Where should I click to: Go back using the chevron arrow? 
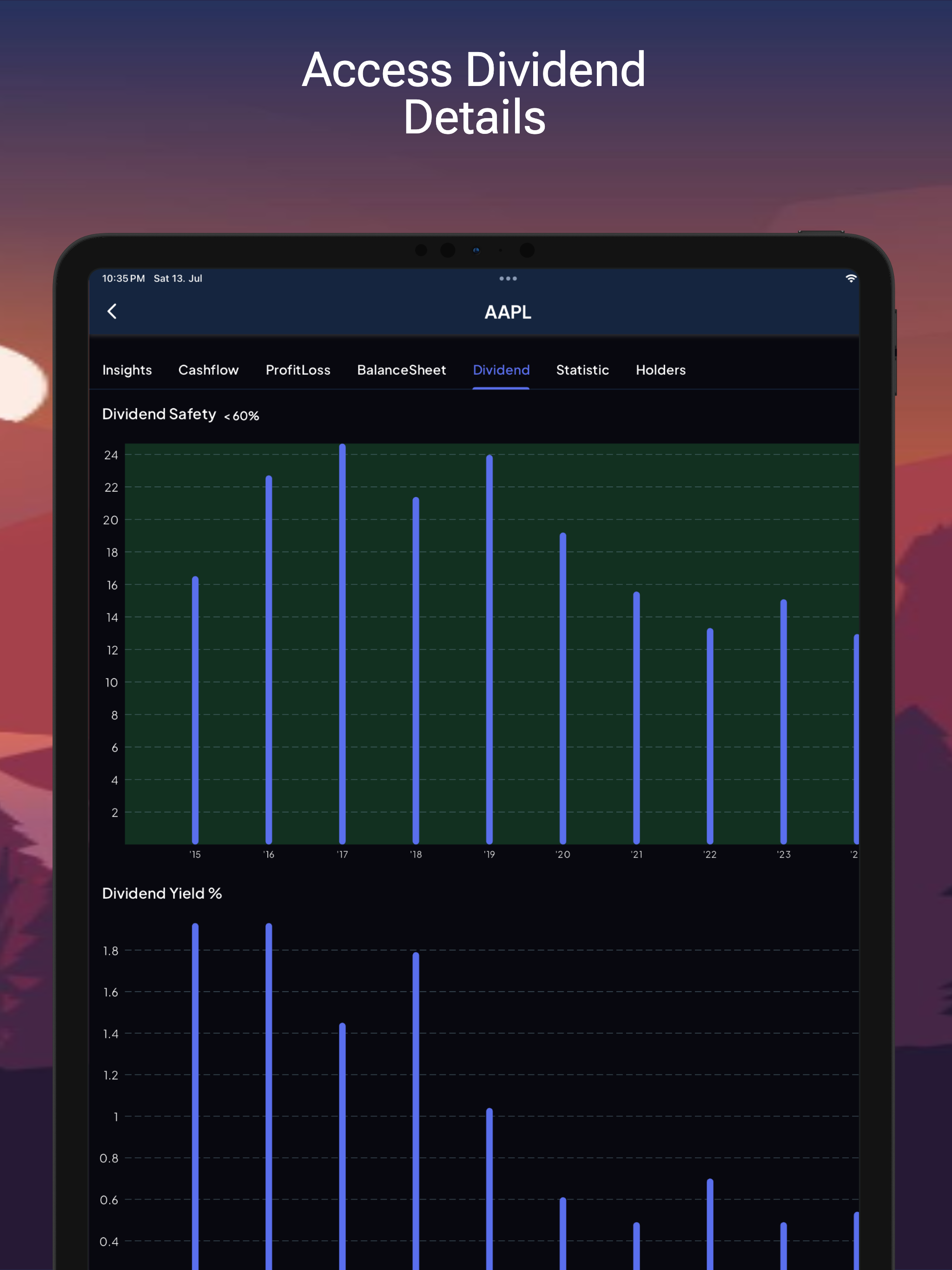pos(112,311)
